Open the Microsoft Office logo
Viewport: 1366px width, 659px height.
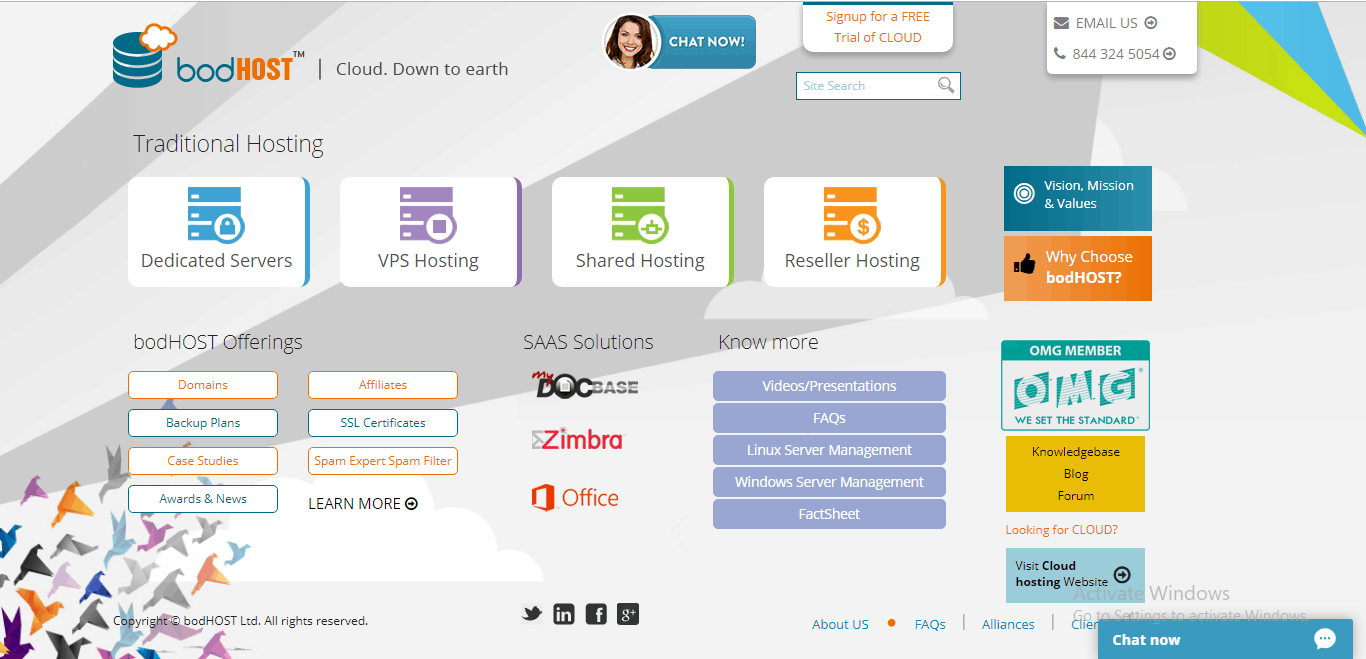tap(575, 497)
